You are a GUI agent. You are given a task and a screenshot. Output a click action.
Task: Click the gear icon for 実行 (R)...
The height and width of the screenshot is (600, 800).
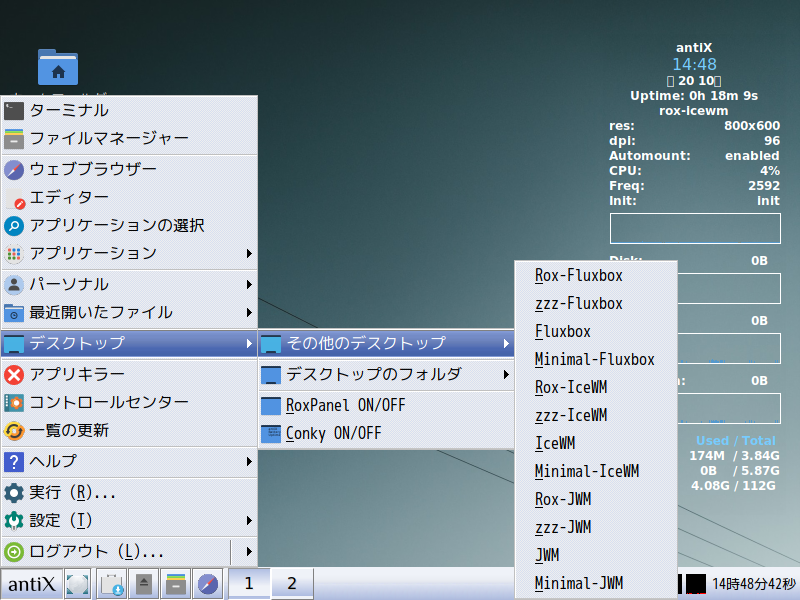coord(14,493)
